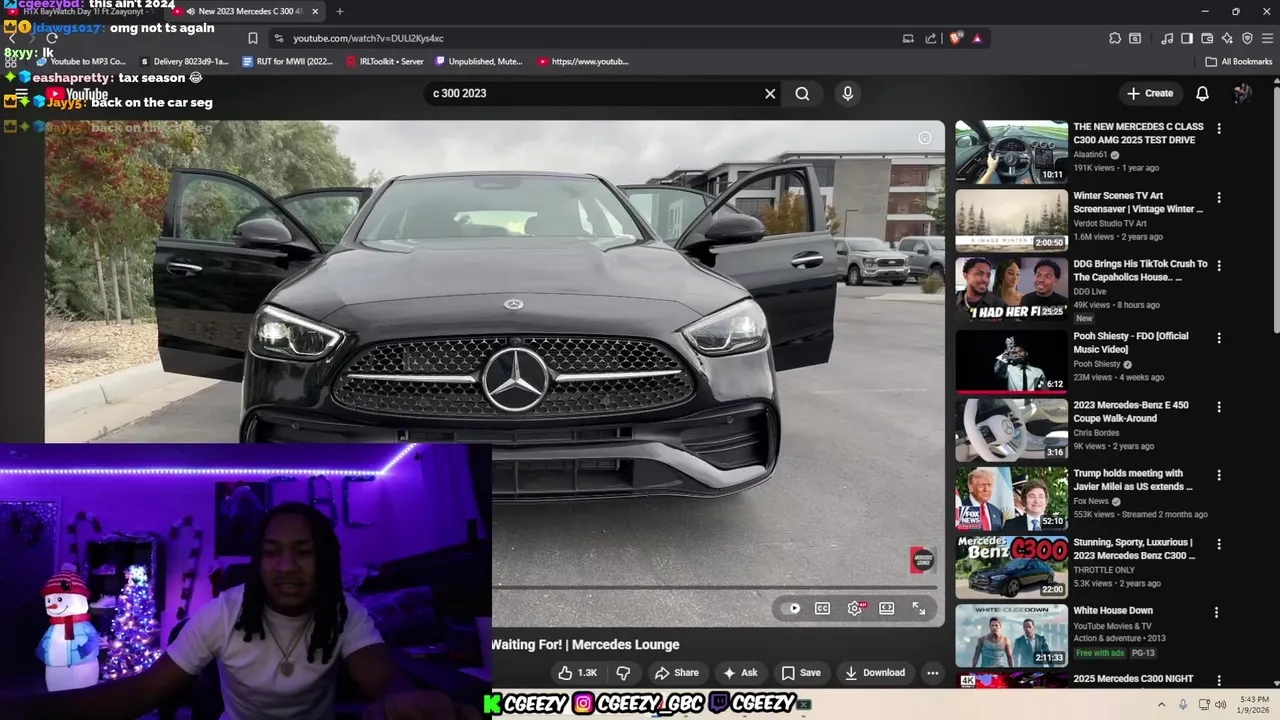Open thumbnail of C300 AMG 2025 test drive
The width and height of the screenshot is (1280, 720).
pos(1011,152)
